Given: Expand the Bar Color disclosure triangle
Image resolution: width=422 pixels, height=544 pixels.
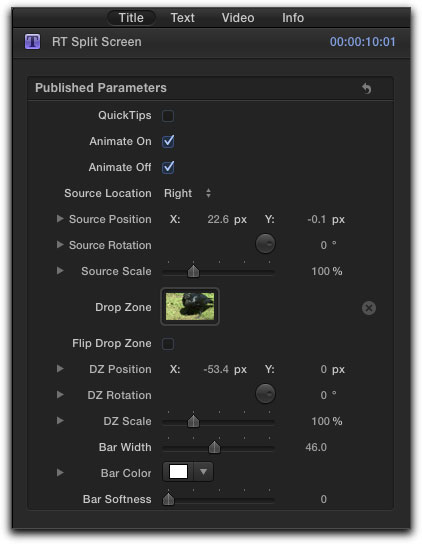Looking at the screenshot, I should (x=60, y=473).
